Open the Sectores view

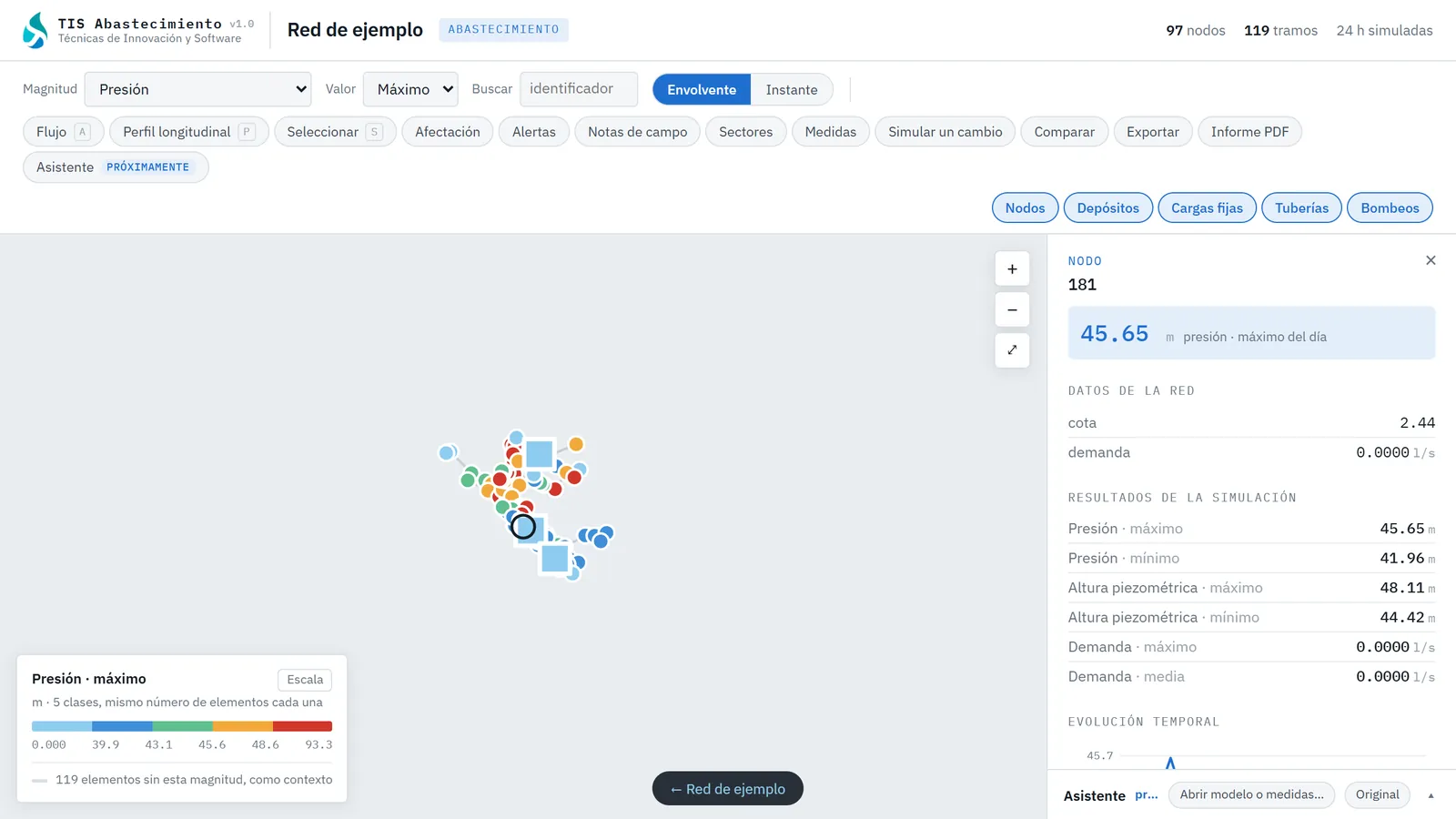coord(746,132)
